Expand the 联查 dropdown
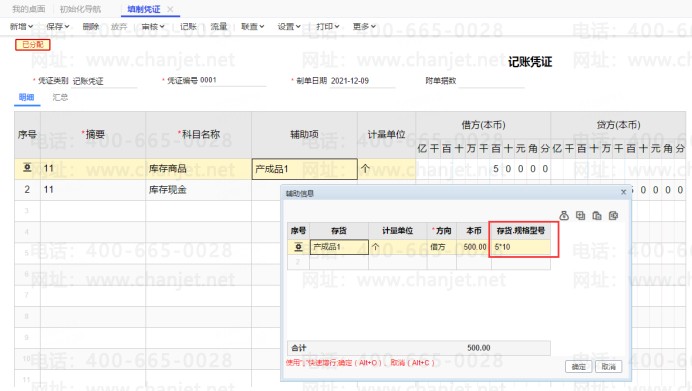 coord(252,26)
